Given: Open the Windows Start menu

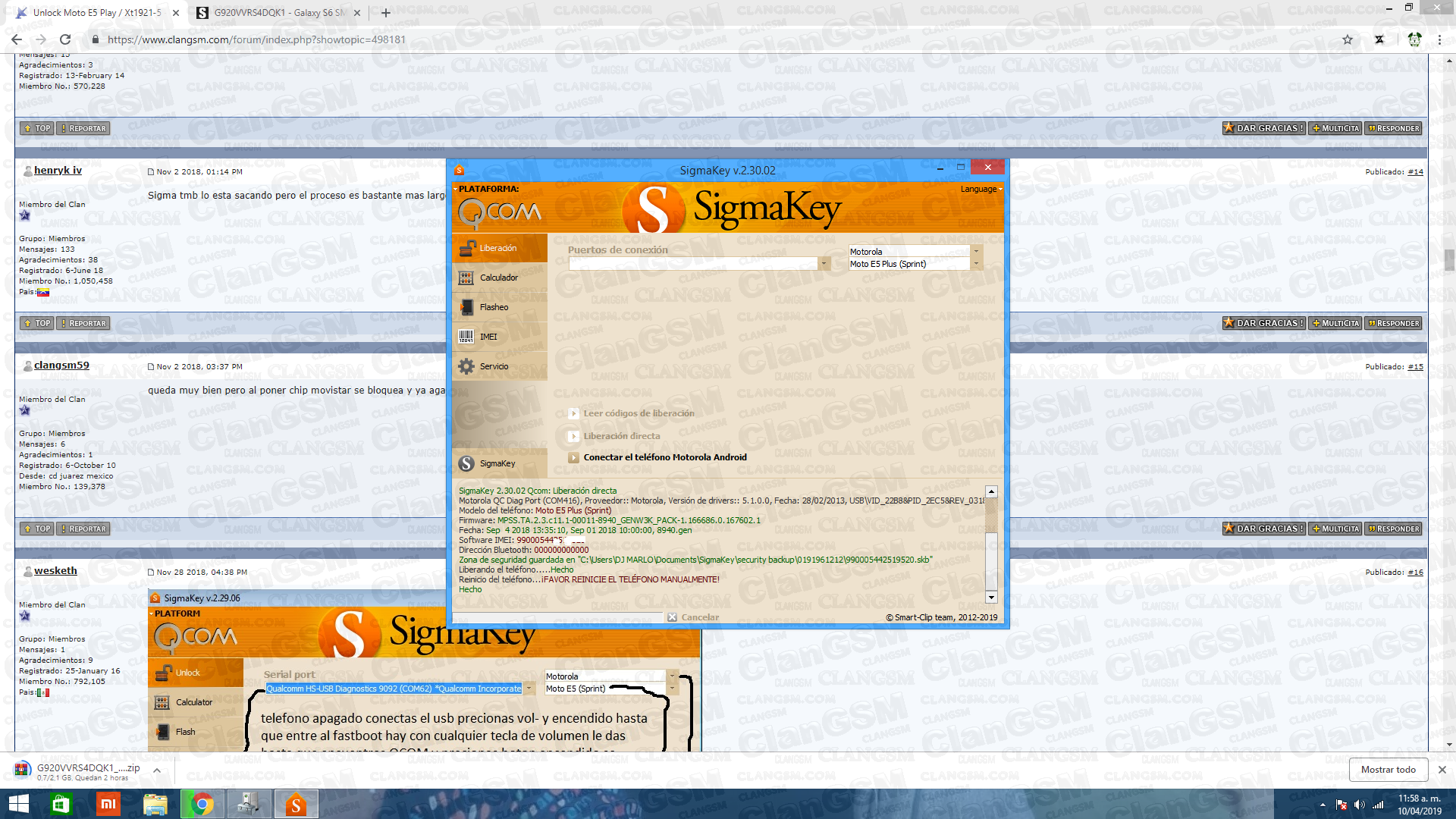Looking at the screenshot, I should (x=18, y=804).
